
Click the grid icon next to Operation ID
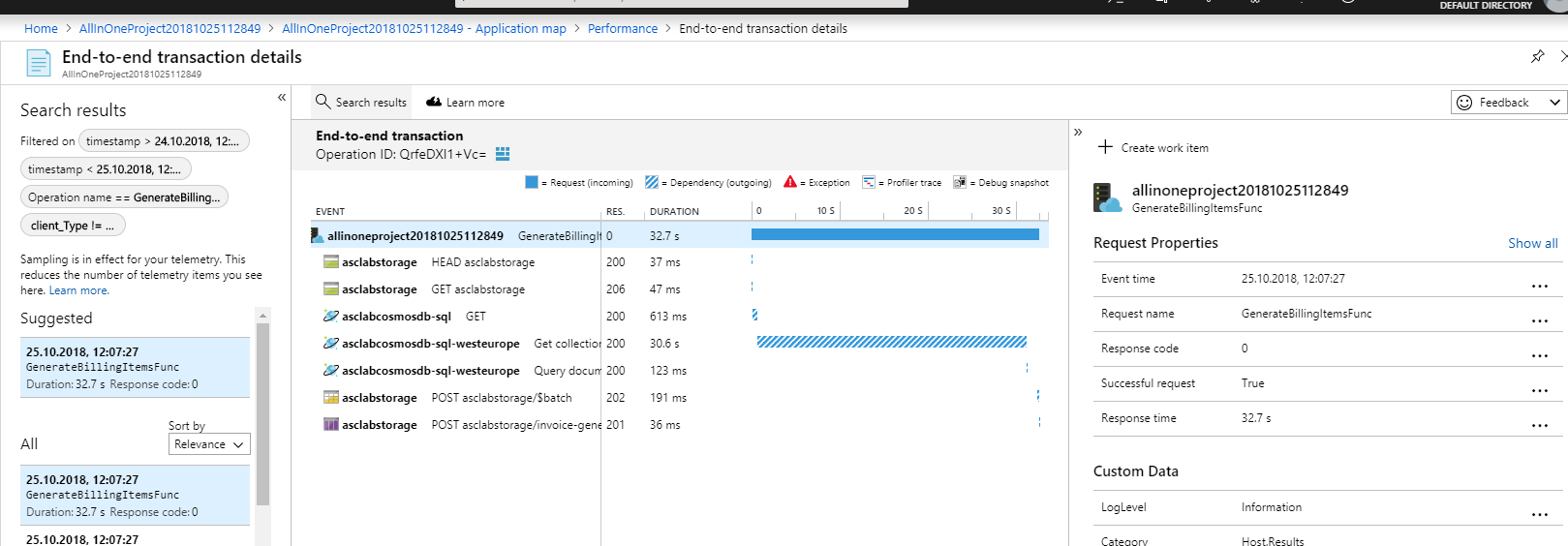tap(502, 154)
